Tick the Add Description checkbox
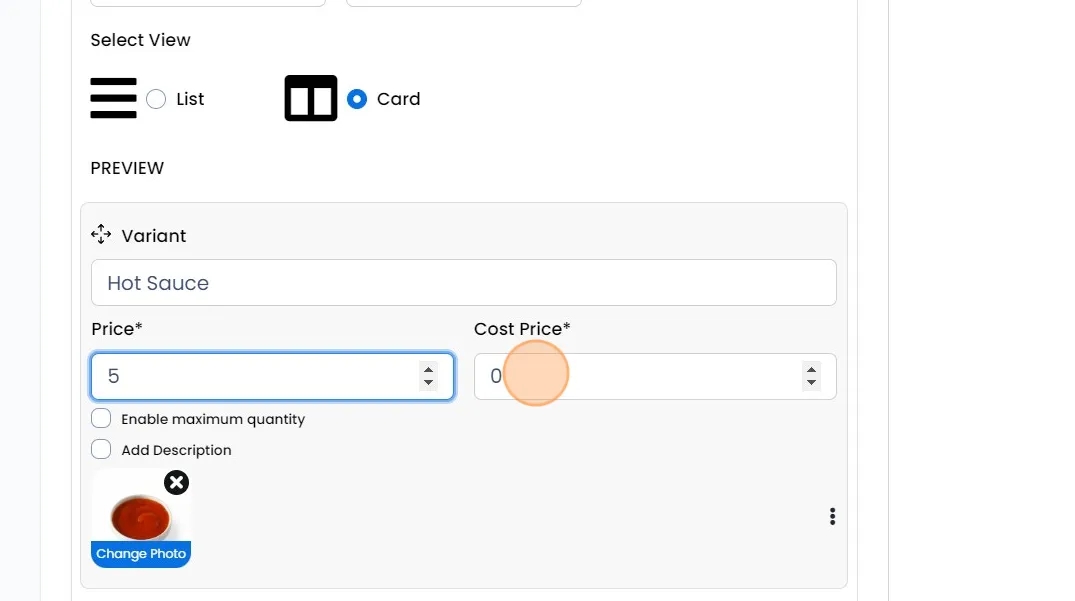The image size is (1075, 601). [101, 449]
